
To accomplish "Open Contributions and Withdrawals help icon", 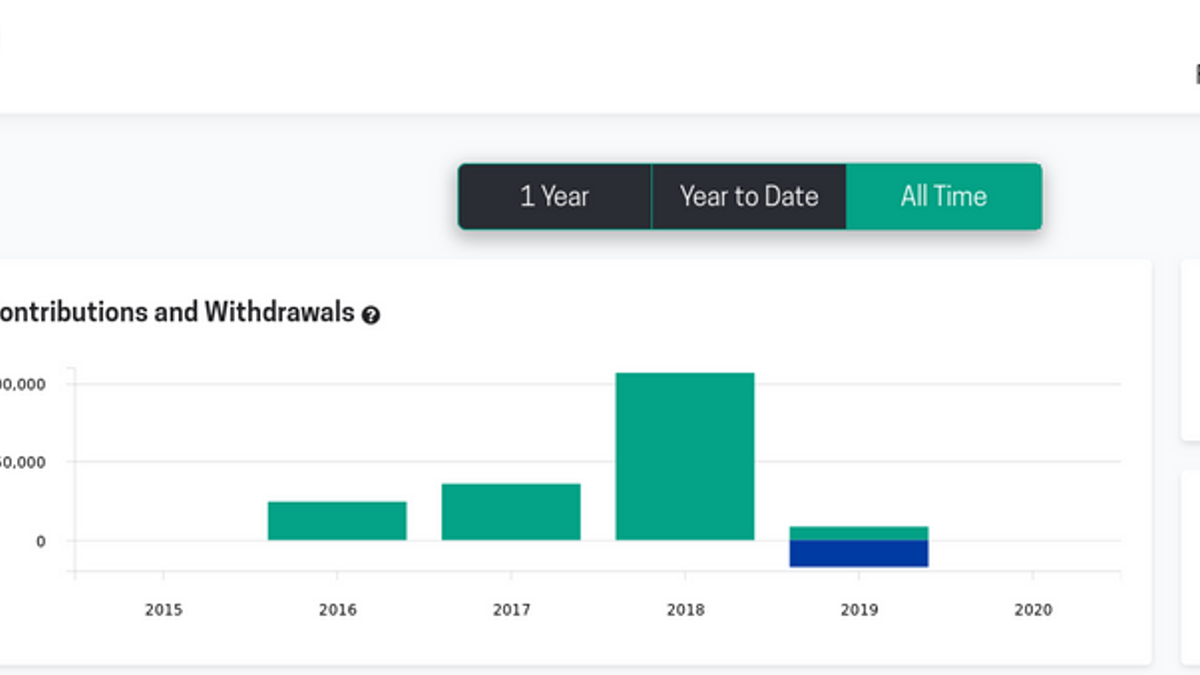I will pyautogui.click(x=371, y=315).
